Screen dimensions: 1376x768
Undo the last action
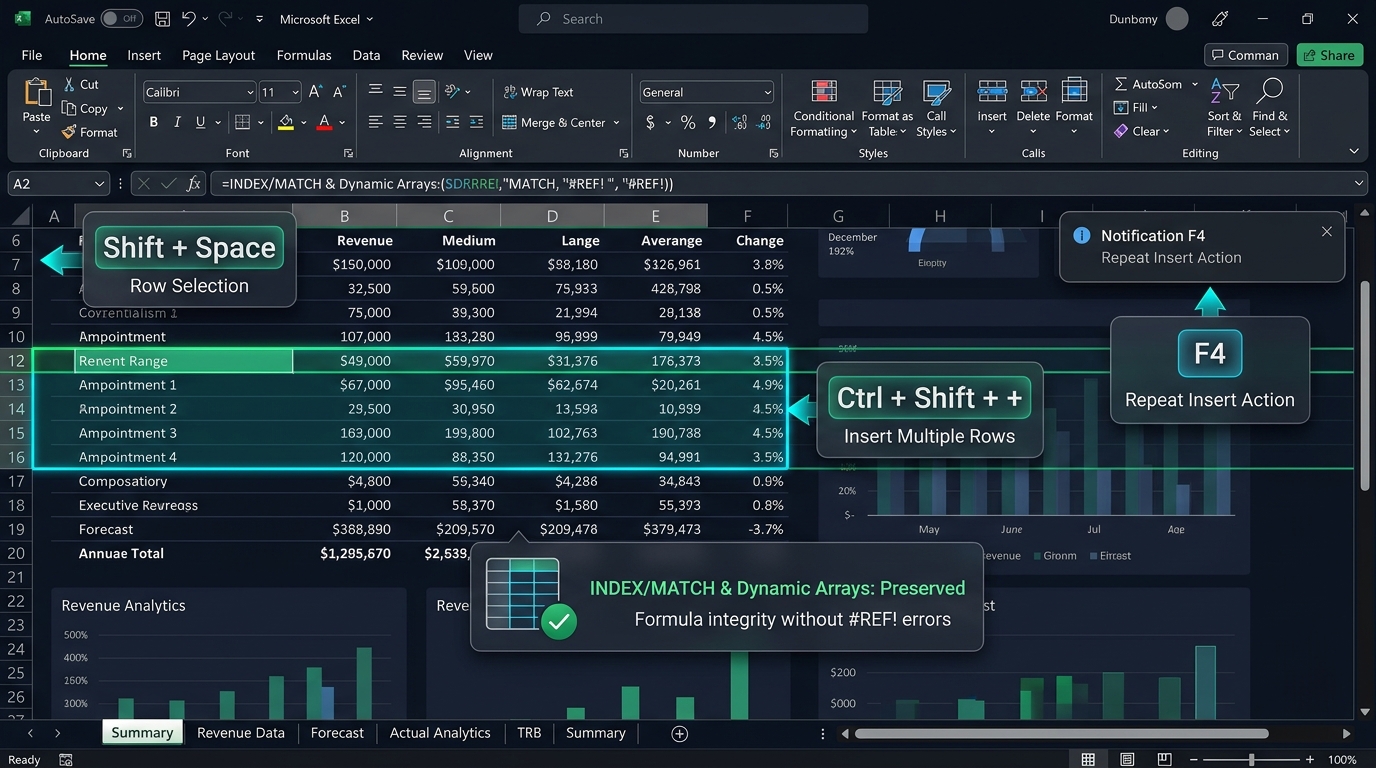189,19
